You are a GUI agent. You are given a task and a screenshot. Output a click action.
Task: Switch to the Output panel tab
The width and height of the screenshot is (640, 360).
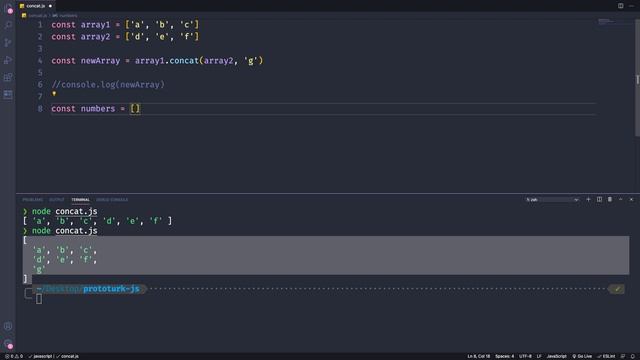57,200
